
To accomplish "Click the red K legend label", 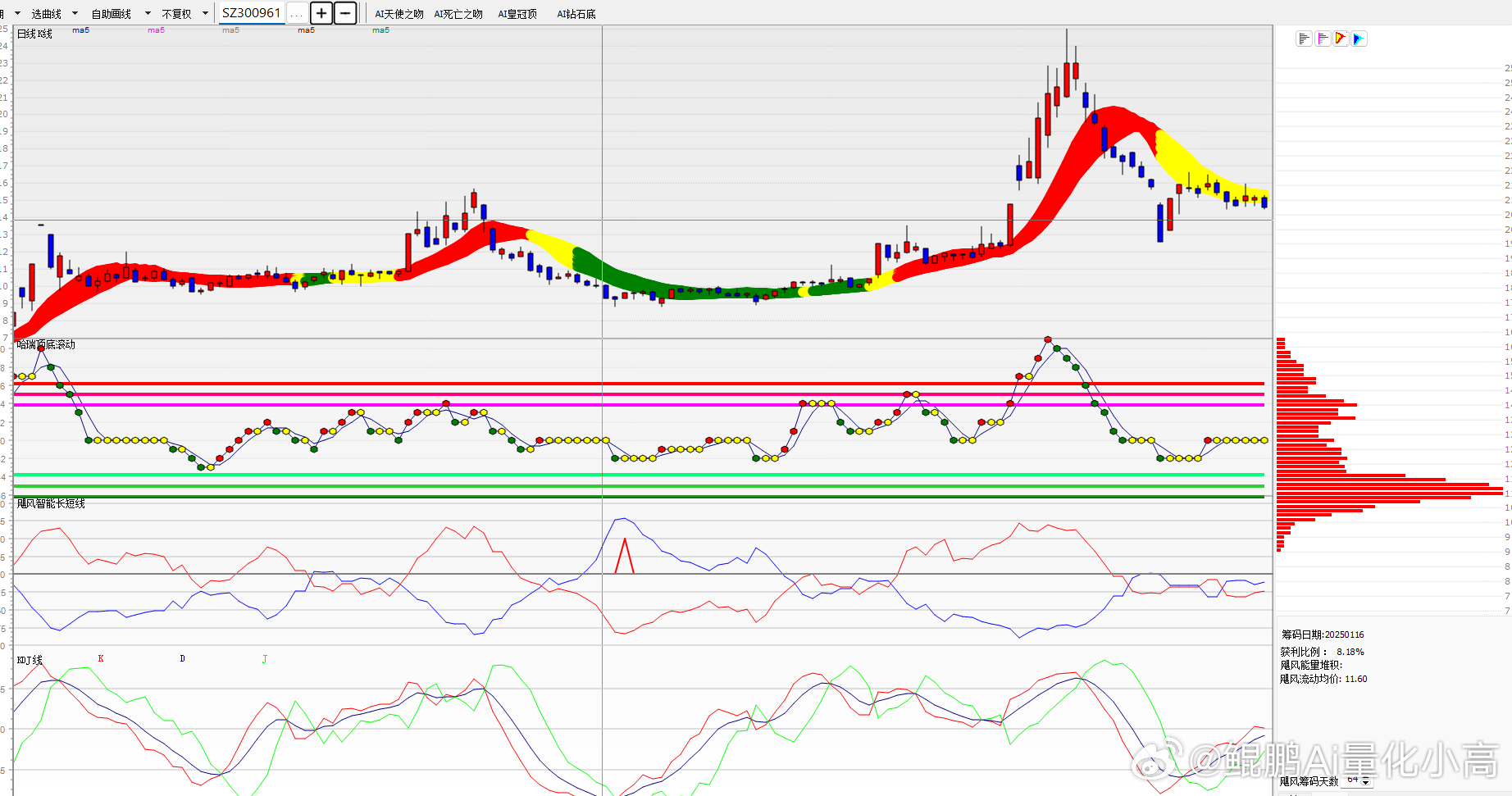I will 101,658.
